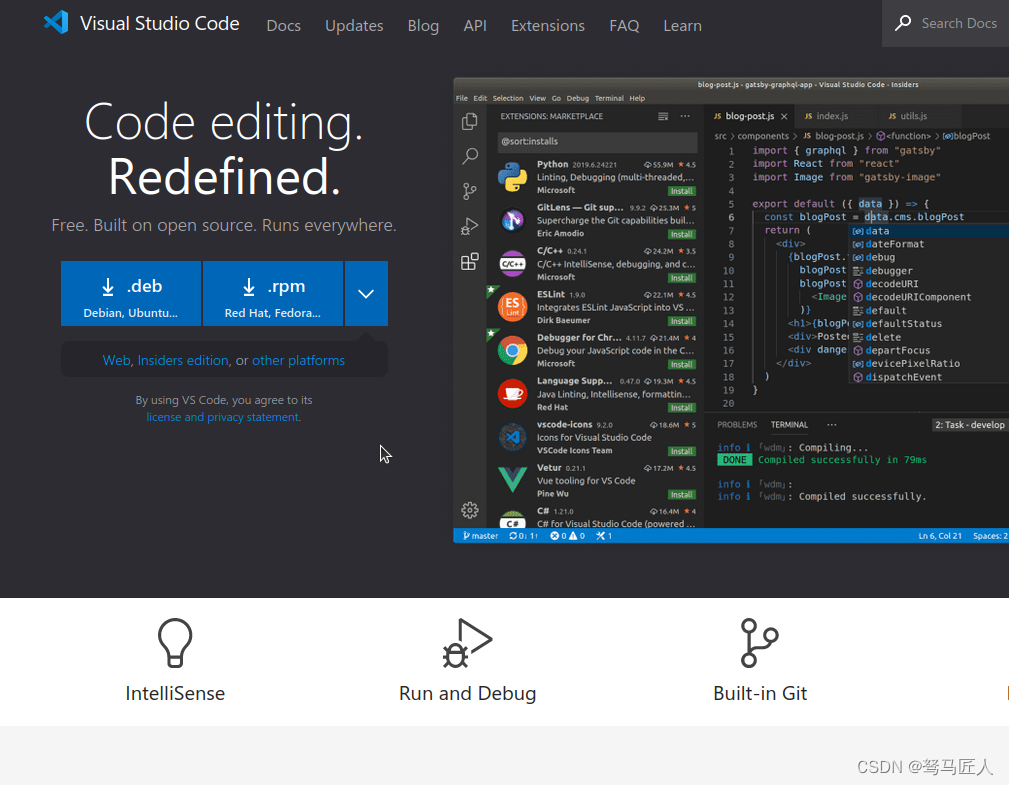Image resolution: width=1009 pixels, height=785 pixels.
Task: Open the Built-in Git feature heading
Action: (x=760, y=694)
